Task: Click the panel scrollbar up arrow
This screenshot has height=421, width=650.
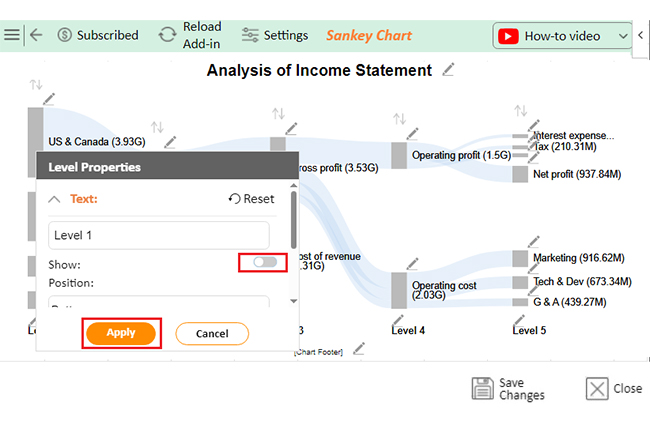Action: coord(293,185)
